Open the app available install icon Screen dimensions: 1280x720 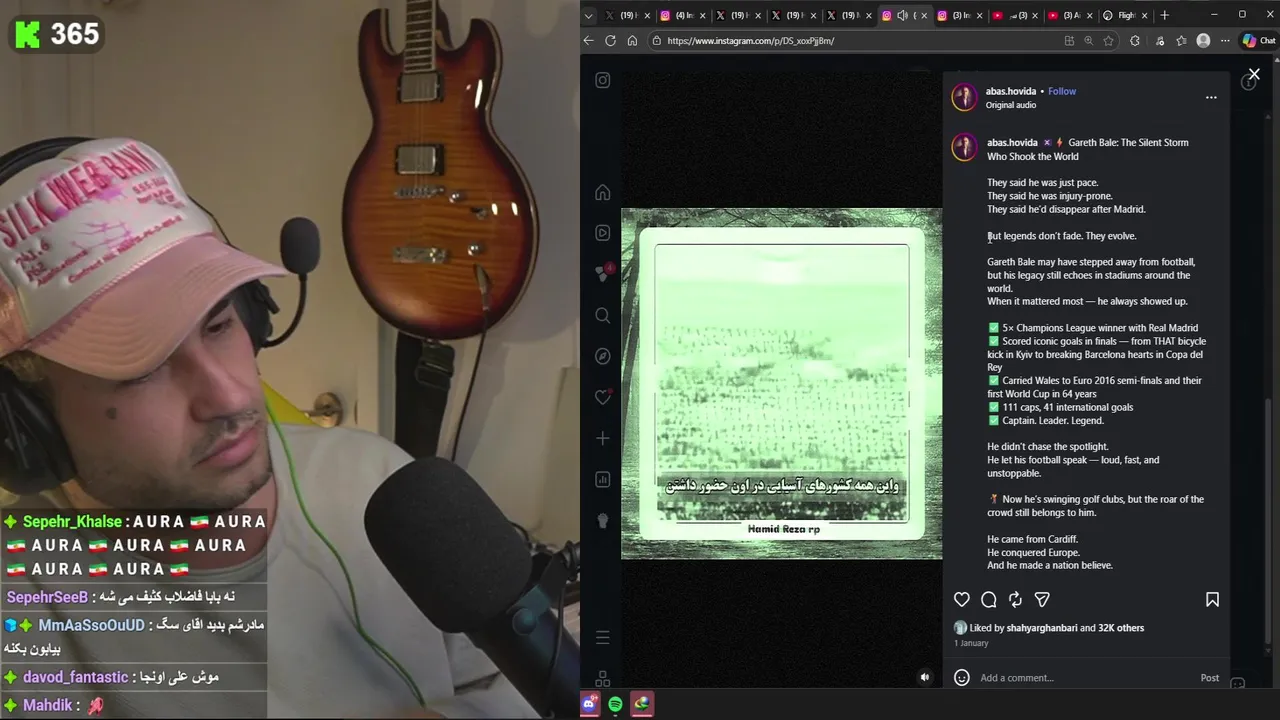tap(1069, 41)
